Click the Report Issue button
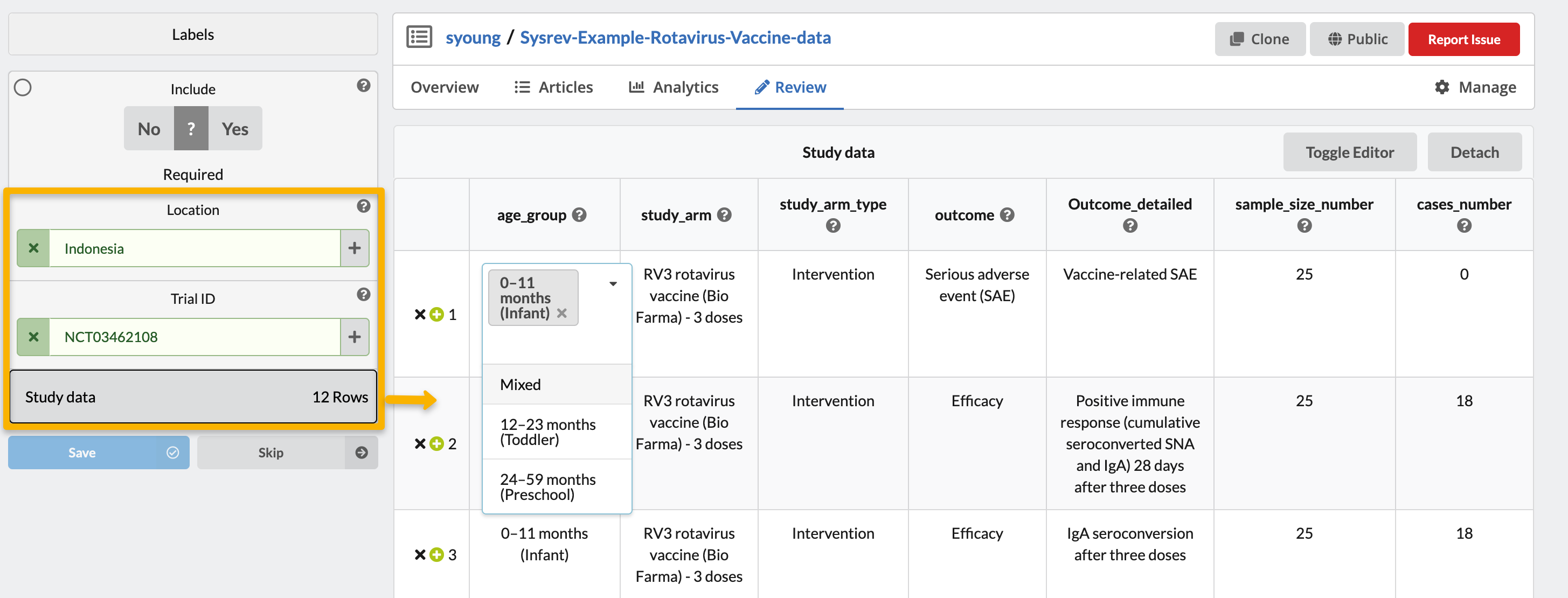Viewport: 1568px width, 598px height. (1463, 39)
